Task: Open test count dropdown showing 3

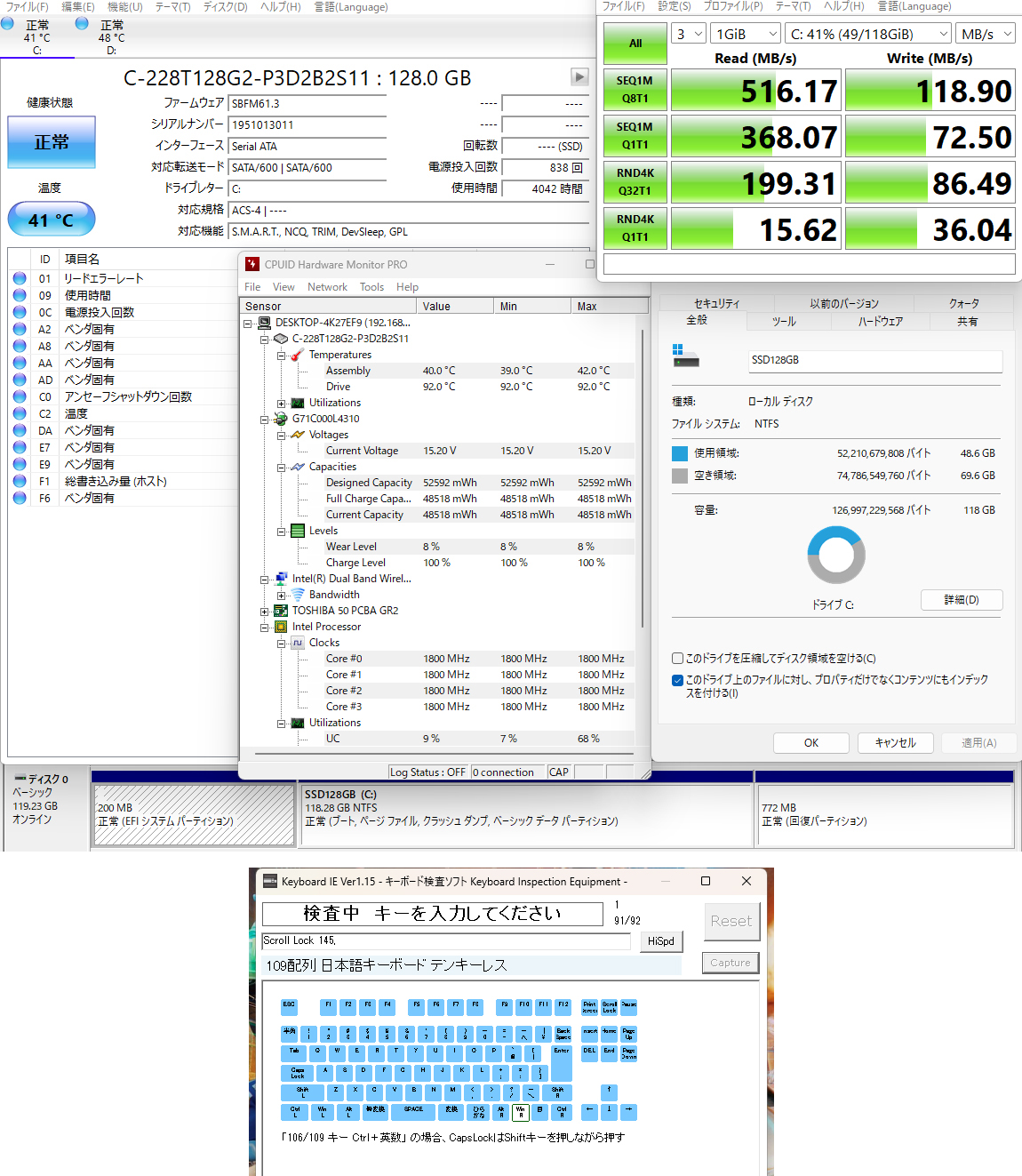Action: pyautogui.click(x=690, y=34)
